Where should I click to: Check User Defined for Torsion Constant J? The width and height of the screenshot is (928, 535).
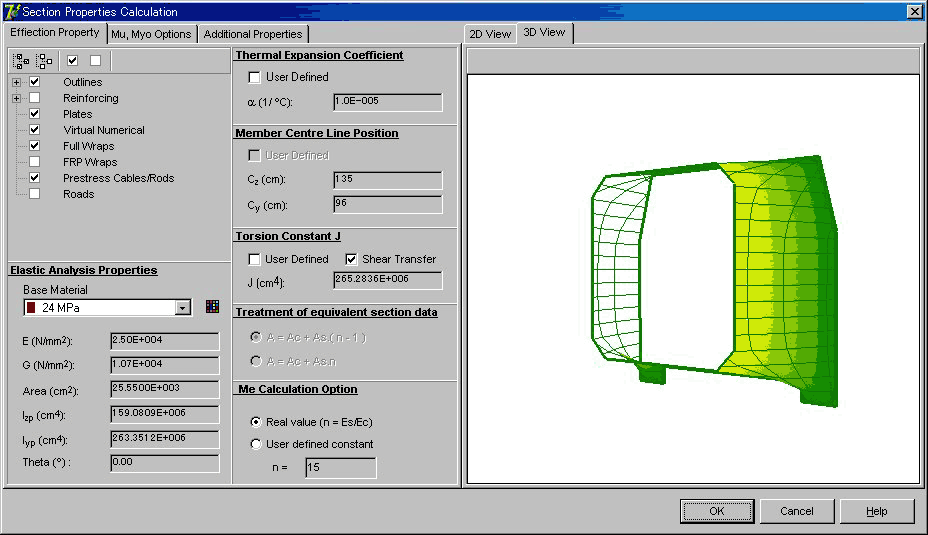point(254,259)
